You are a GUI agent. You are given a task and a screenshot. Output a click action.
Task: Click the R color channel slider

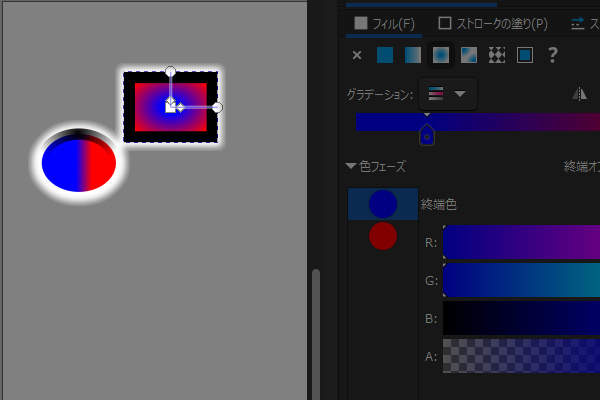[521, 242]
